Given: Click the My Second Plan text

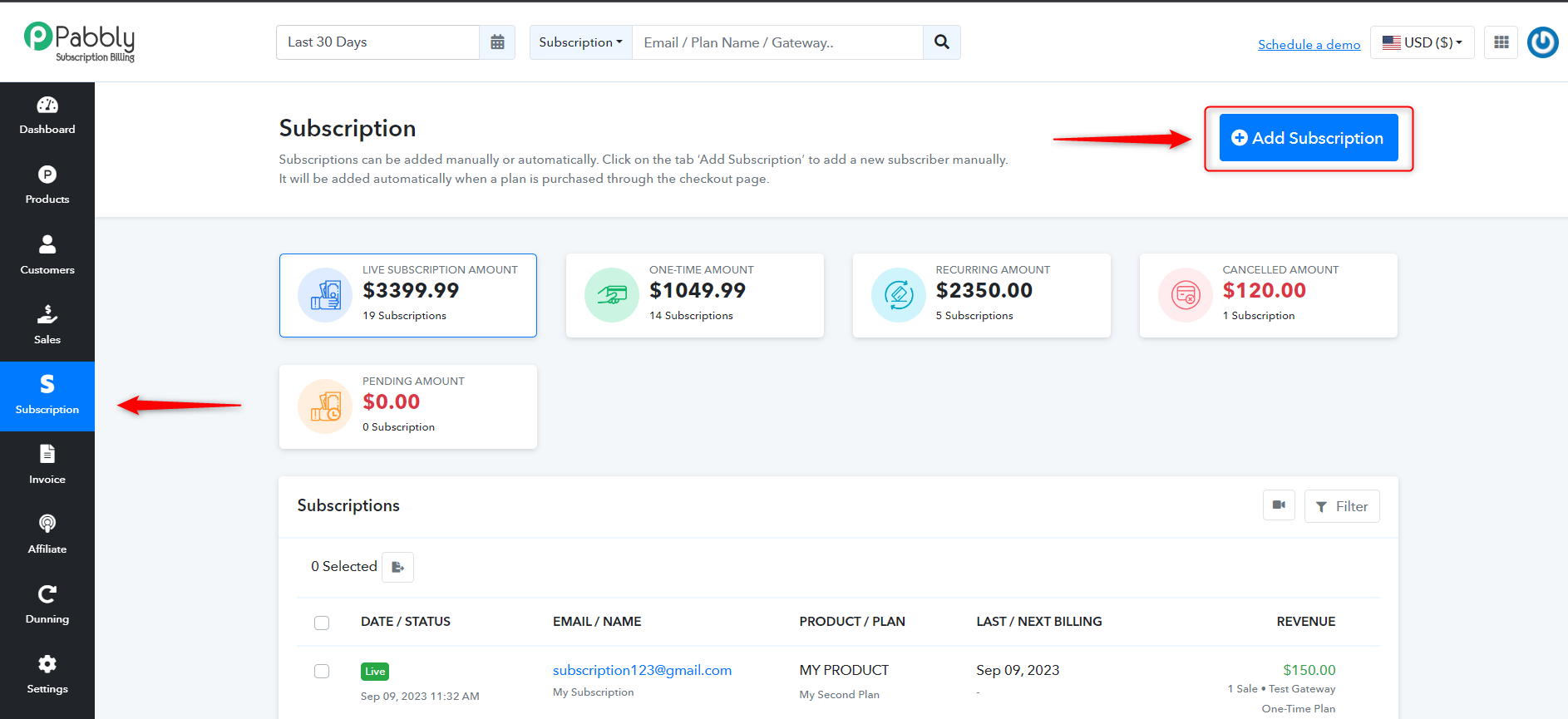Looking at the screenshot, I should [x=839, y=695].
